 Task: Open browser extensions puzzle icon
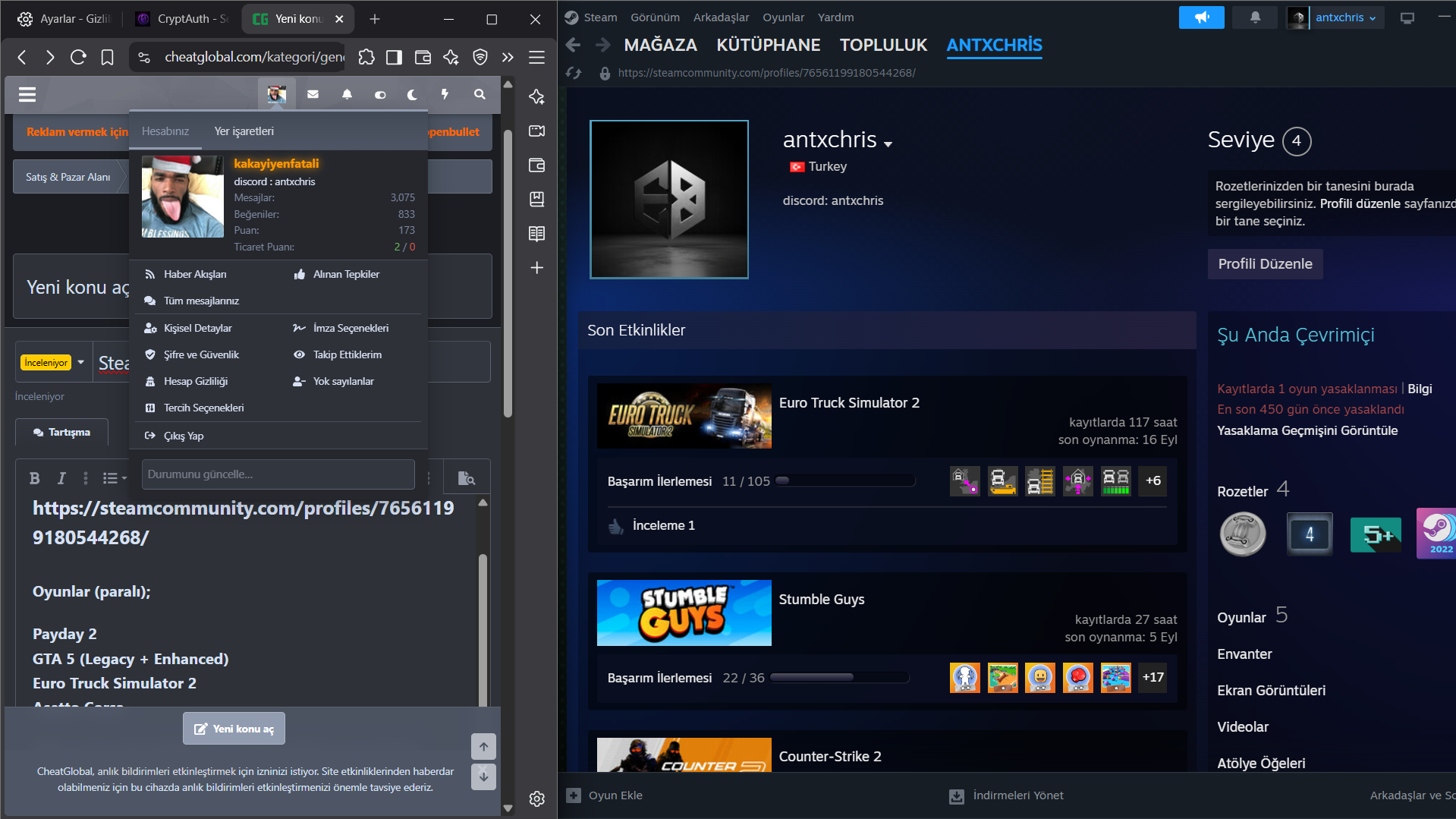pyautogui.click(x=366, y=57)
